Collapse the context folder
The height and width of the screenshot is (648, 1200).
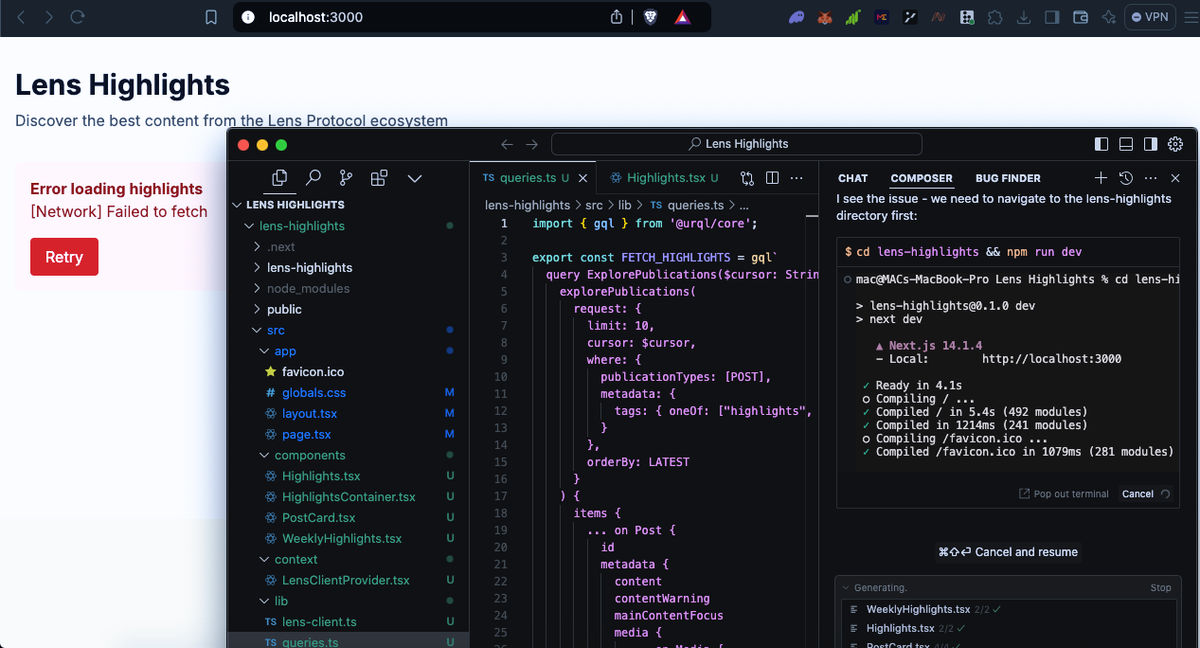click(346, 559)
